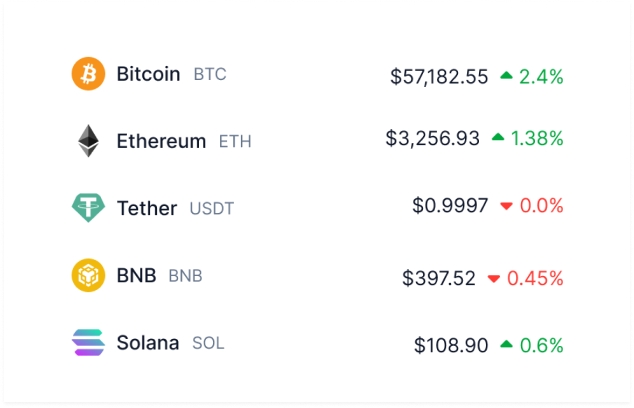Click the orange Bitcoin logo icon
Screen dimensions: 634x408
pyautogui.click(x=88, y=74)
